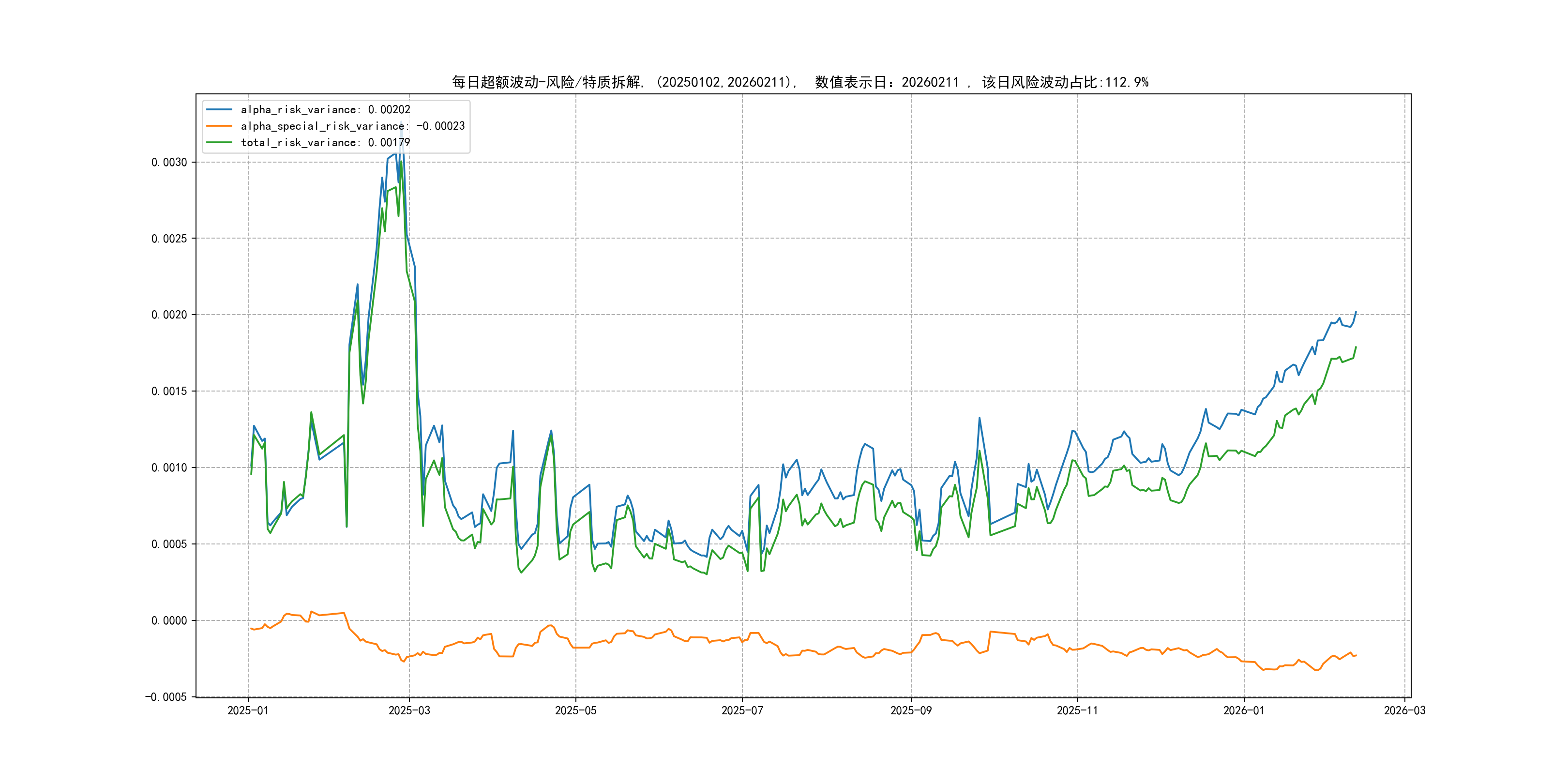This screenshot has width=1568, height=784.
Task: Click the 0.0000 y-axis tick label
Action: (x=169, y=620)
